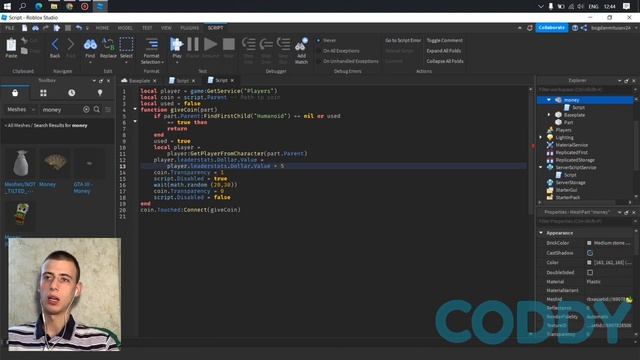Open Marketplace tab in Toolbox

(15, 93)
